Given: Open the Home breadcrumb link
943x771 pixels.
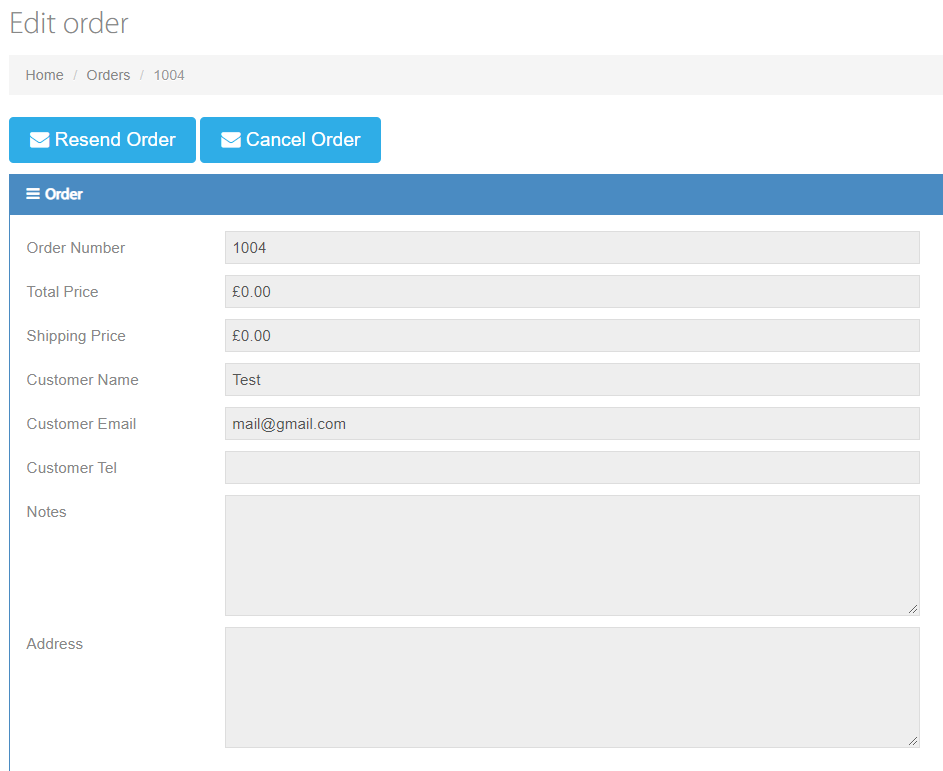Looking at the screenshot, I should click(x=44, y=75).
